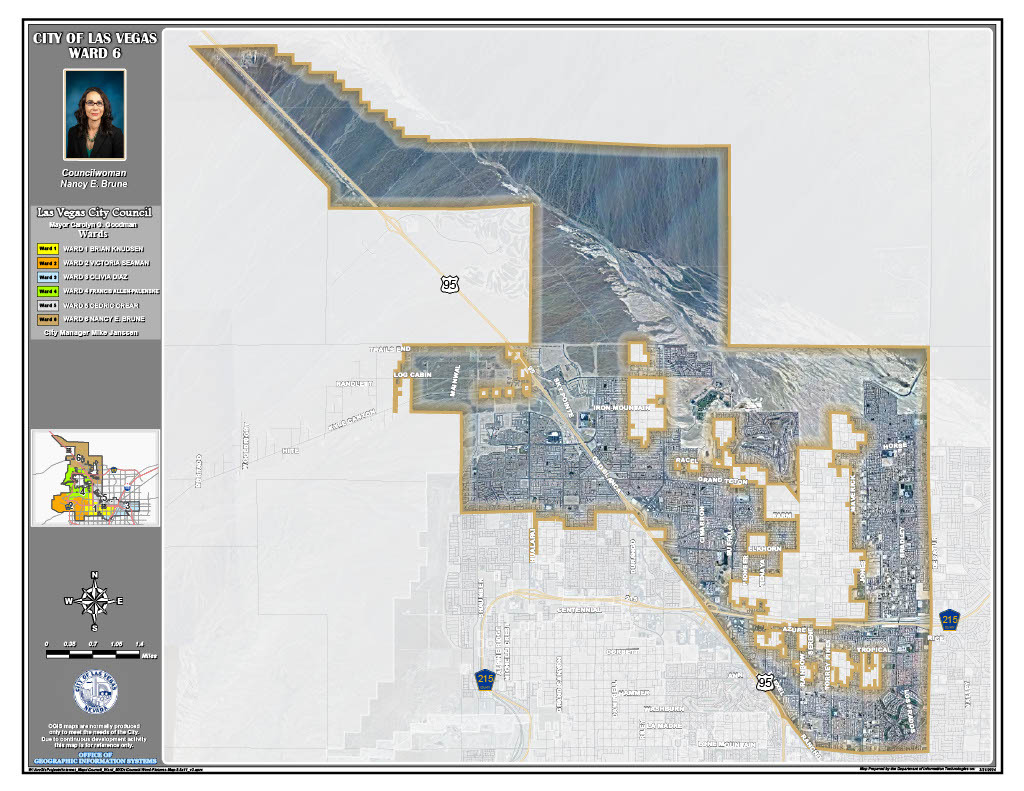1024x791 pixels.
Task: Click the City Manager Mike Janssen text
Action: [94, 333]
